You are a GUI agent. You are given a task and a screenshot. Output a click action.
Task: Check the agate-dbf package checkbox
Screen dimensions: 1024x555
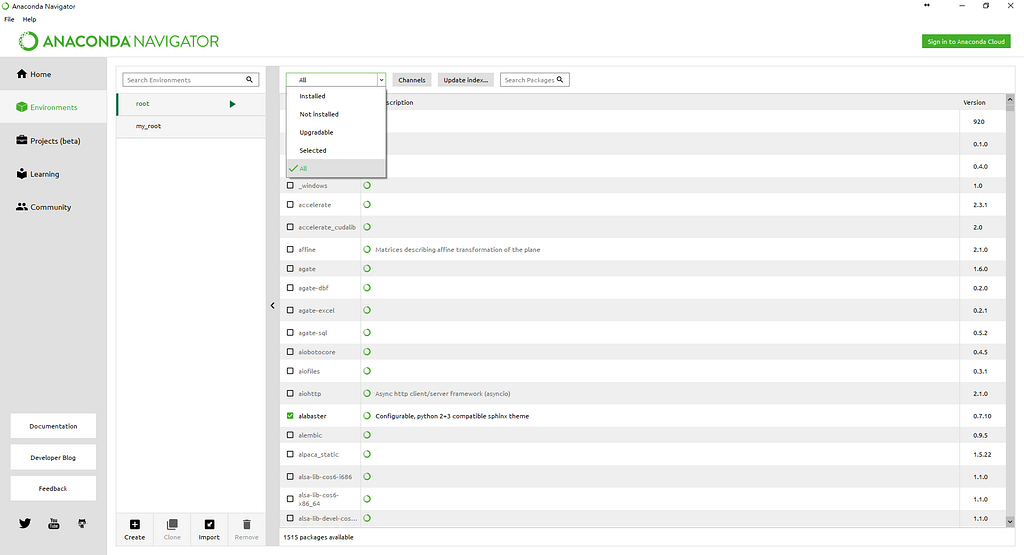[290, 288]
